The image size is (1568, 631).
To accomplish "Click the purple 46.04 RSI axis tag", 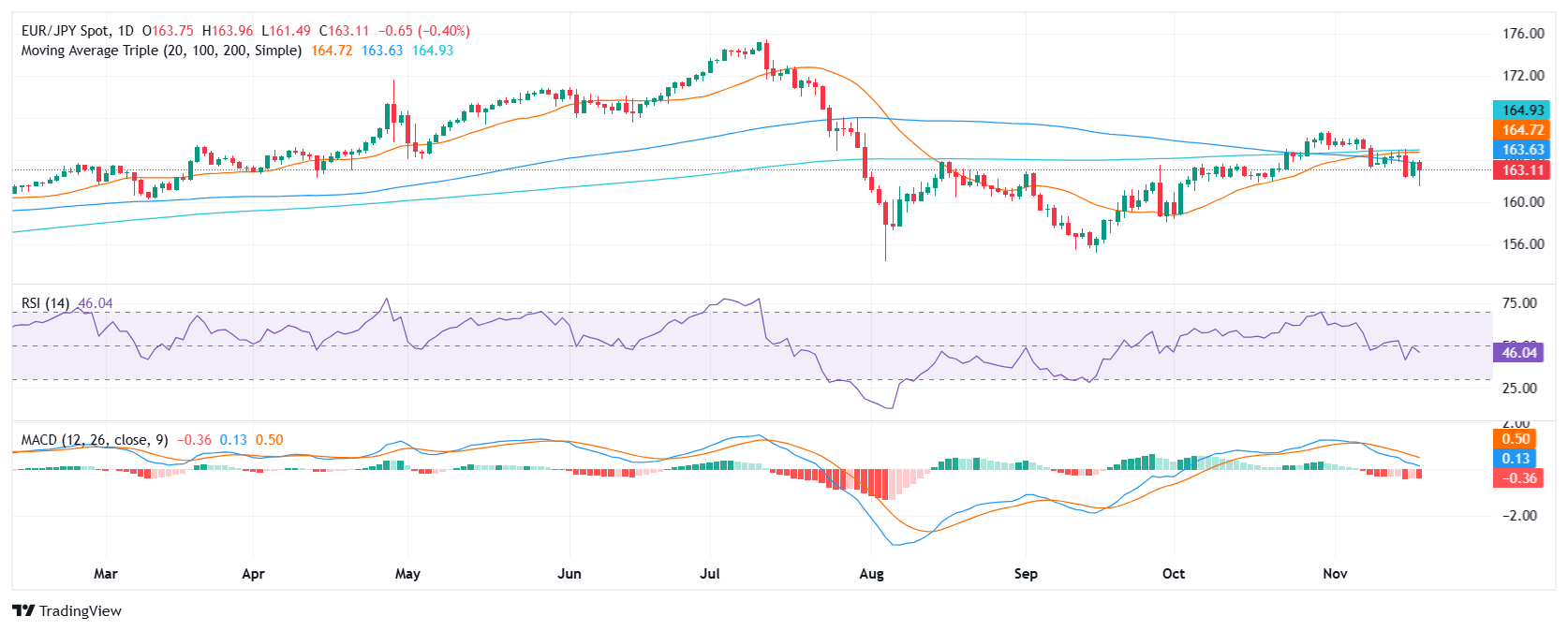I will (x=1519, y=353).
